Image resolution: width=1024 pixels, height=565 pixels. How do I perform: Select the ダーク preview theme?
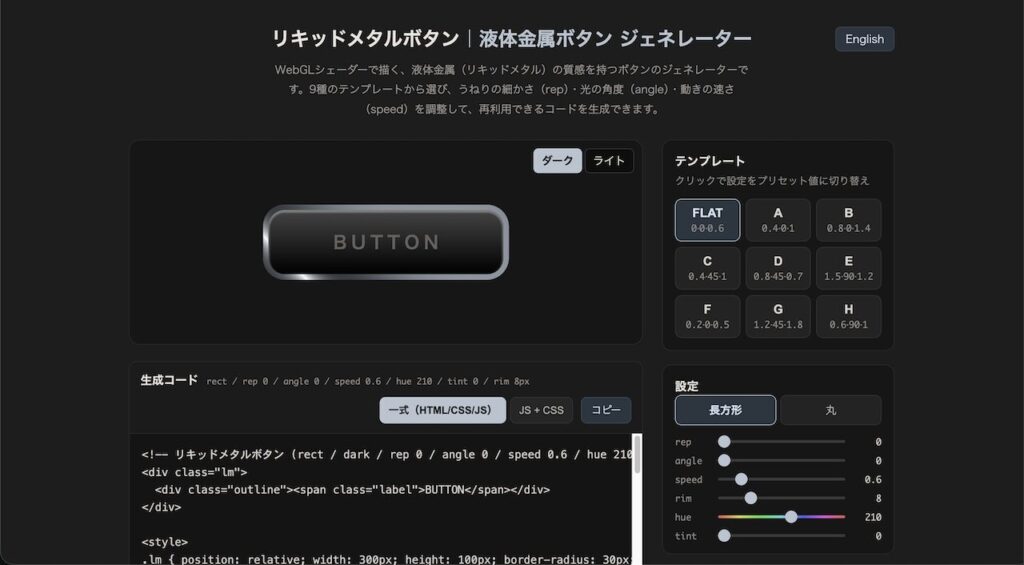click(x=557, y=161)
